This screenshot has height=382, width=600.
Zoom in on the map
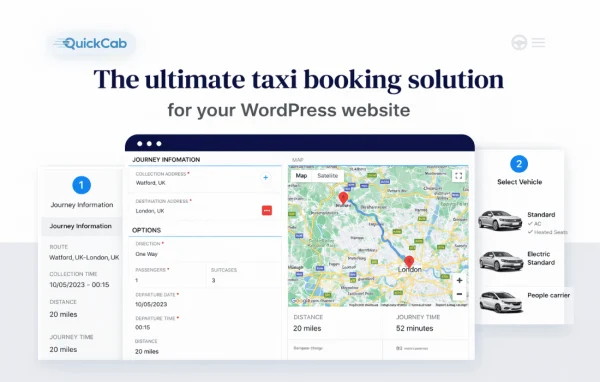coord(460,281)
